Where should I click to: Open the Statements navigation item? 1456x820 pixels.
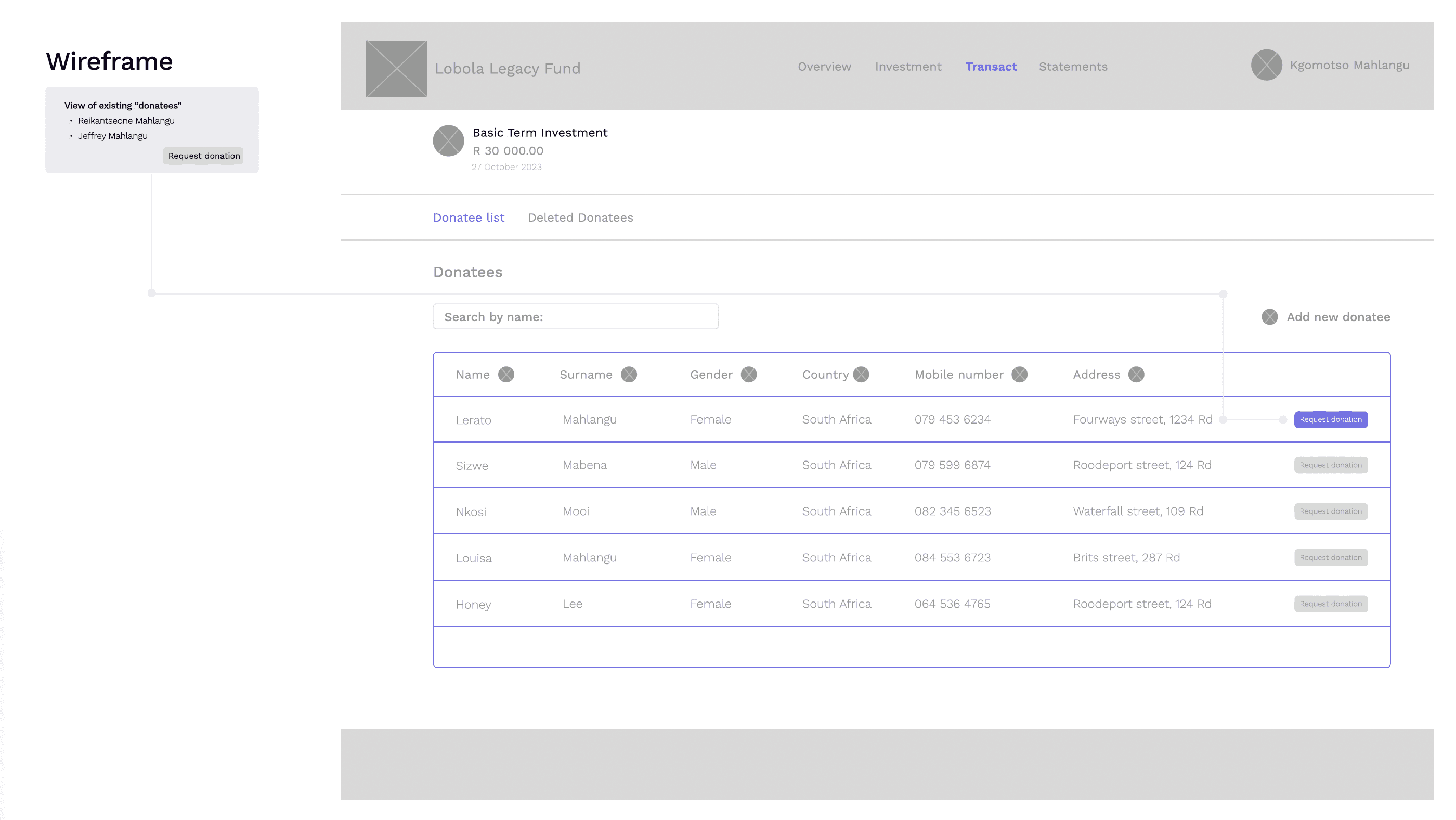(x=1073, y=67)
